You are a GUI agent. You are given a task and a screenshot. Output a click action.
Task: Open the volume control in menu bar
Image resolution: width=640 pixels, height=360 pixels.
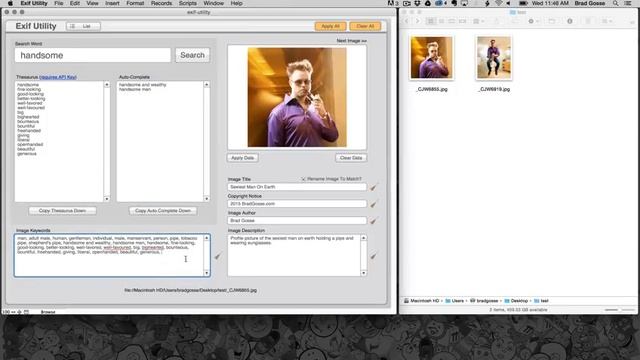click(x=509, y=3)
